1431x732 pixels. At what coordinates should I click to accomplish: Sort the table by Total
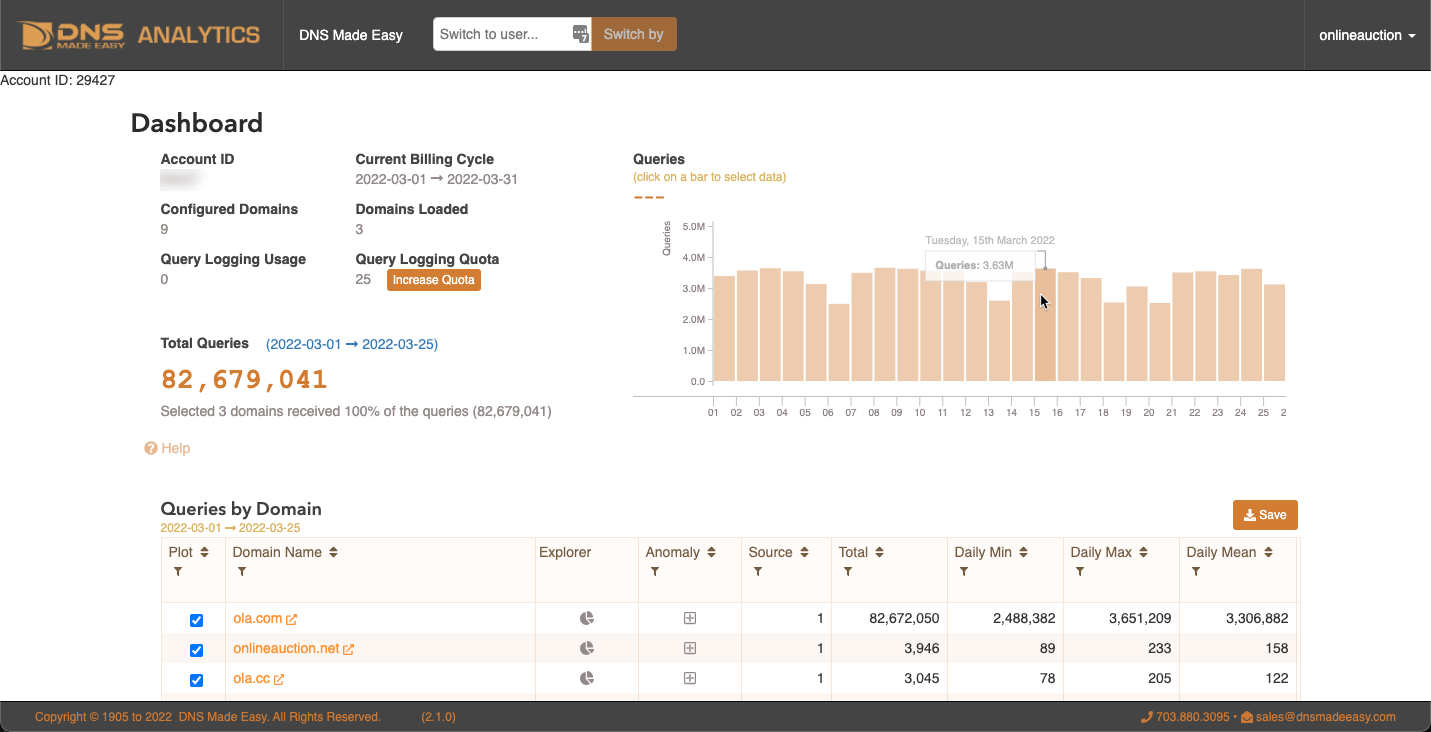(880, 552)
